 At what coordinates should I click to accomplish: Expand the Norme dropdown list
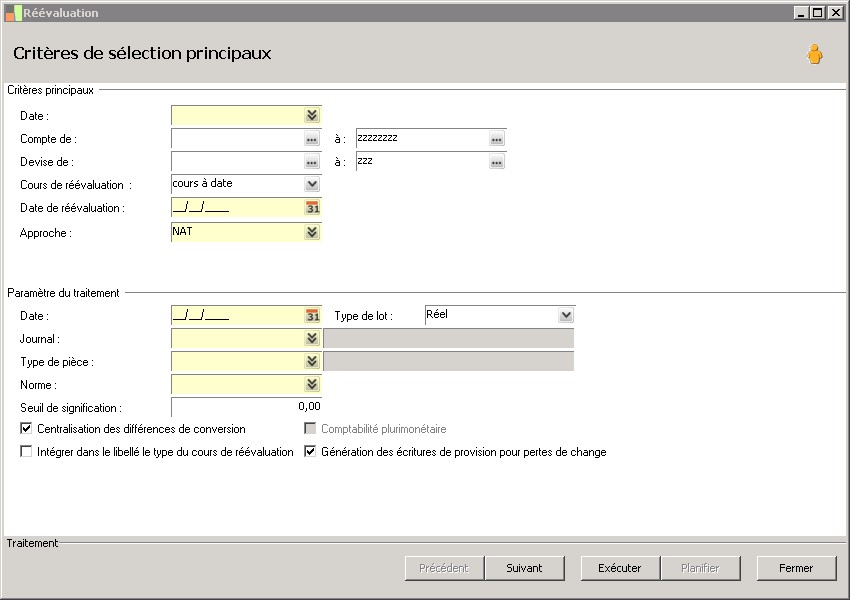pyautogui.click(x=312, y=385)
